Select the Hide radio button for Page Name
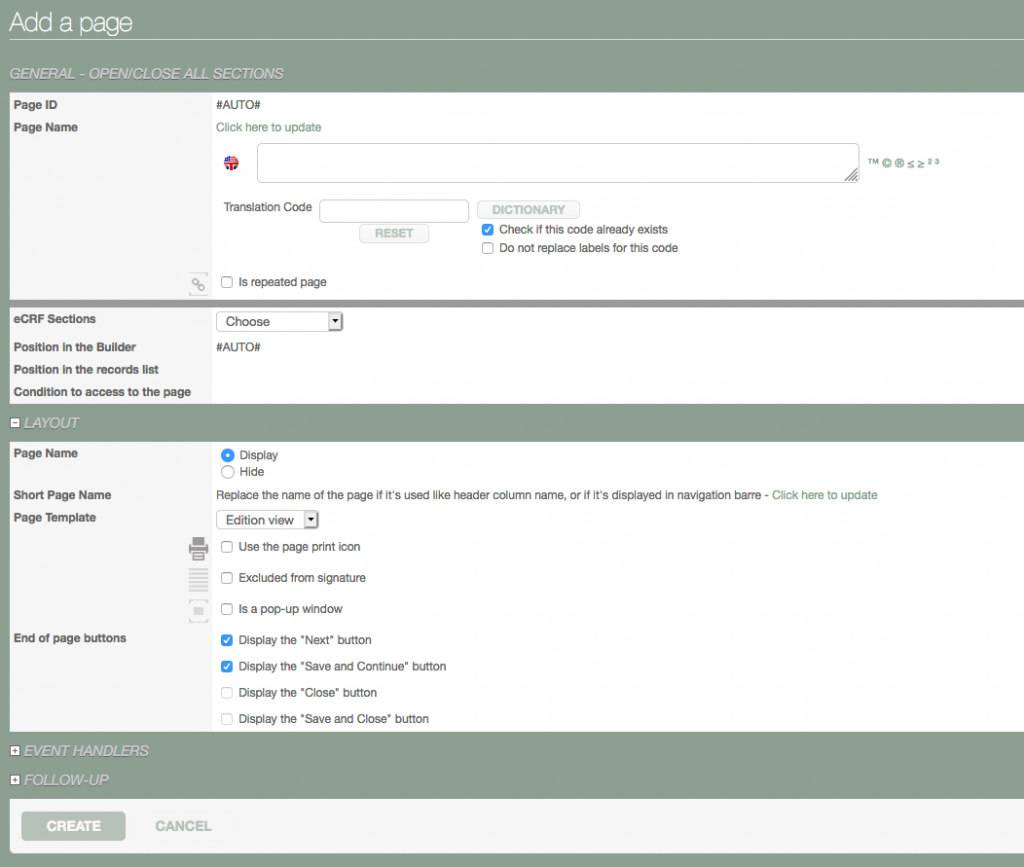This screenshot has width=1024, height=867. 227,472
